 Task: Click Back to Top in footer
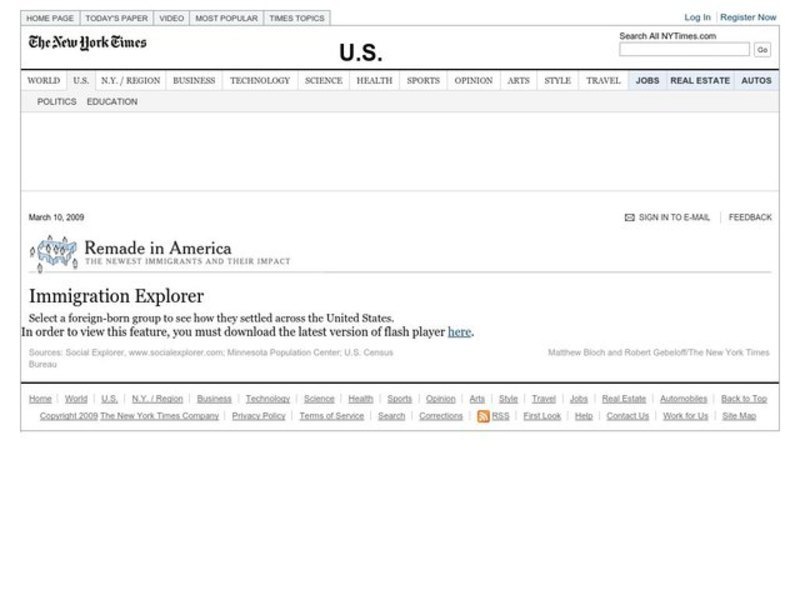tap(744, 399)
